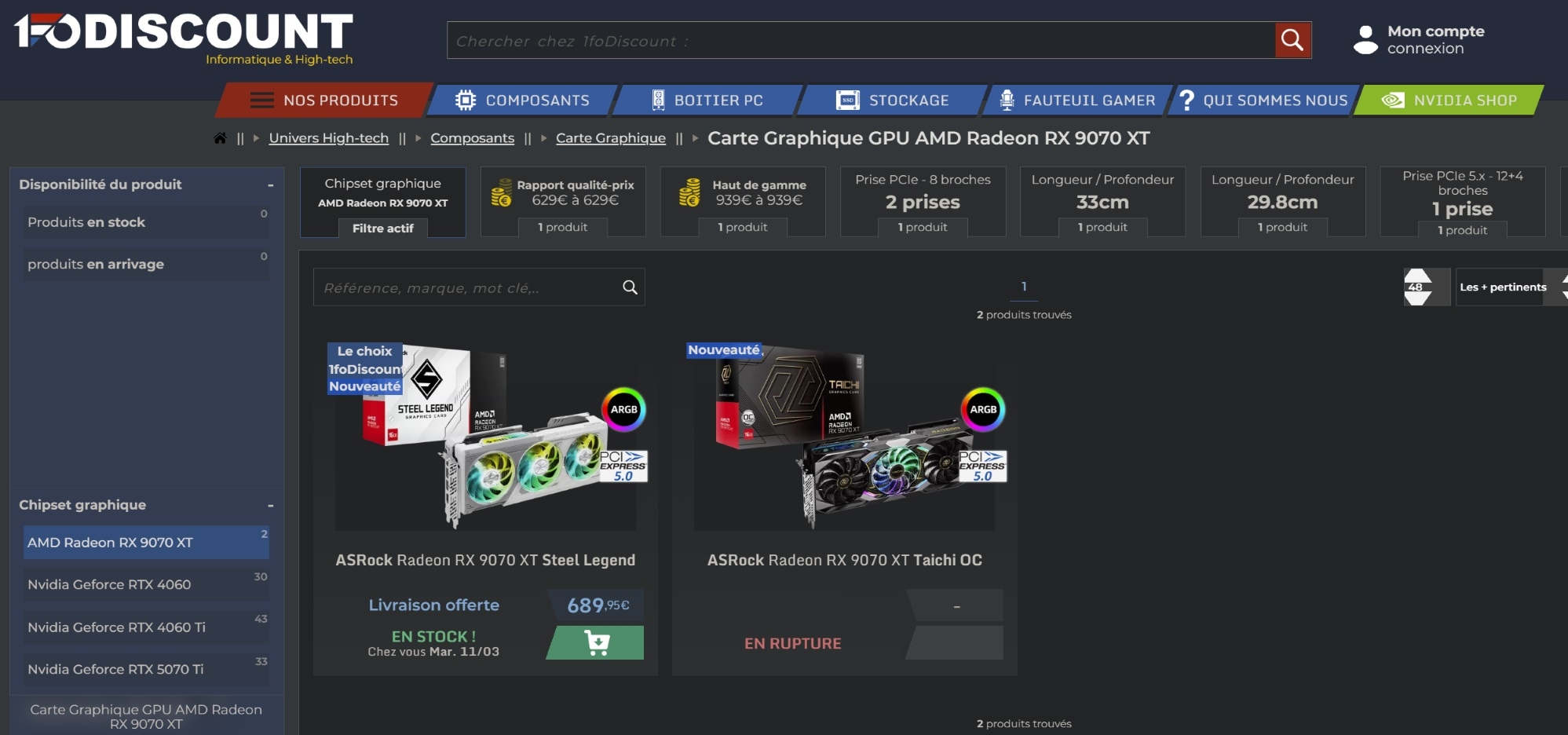Open the hamburger icon in Nos Produits
Viewport: 1568px width, 735px height.
pos(261,101)
